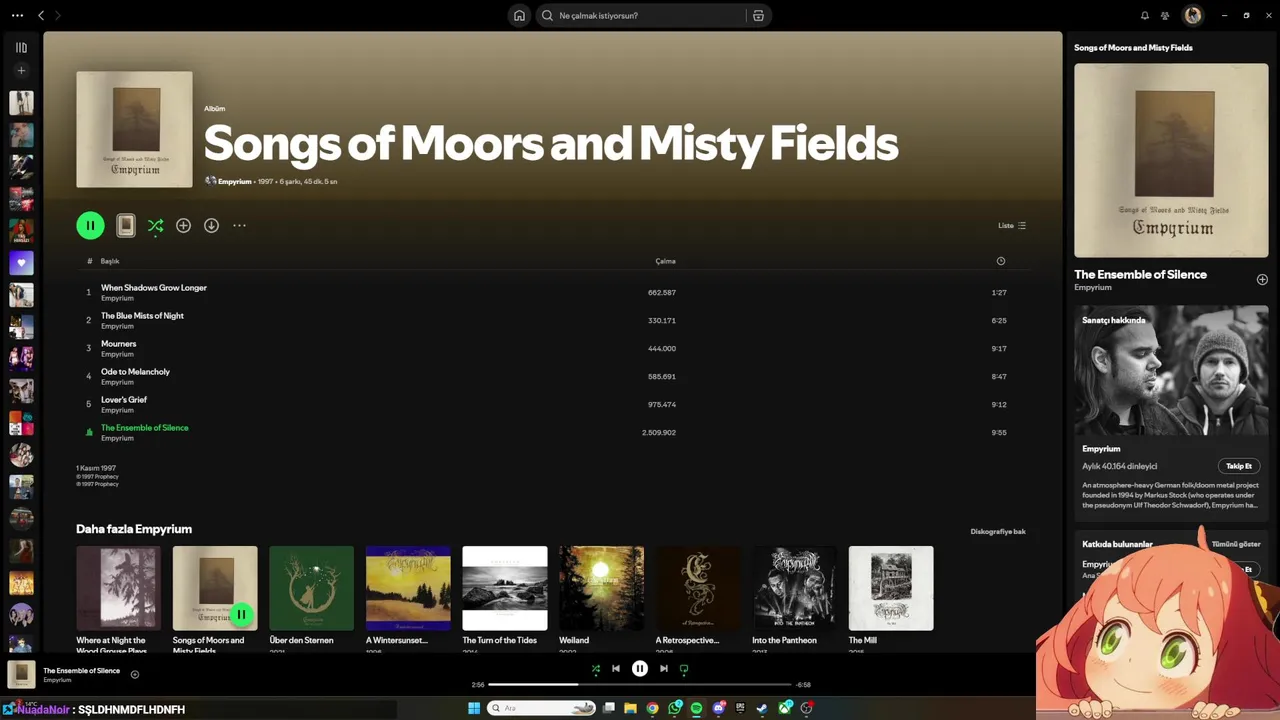Toggle repeat in the bottom player
1280x720 pixels.
pyautogui.click(x=684, y=669)
